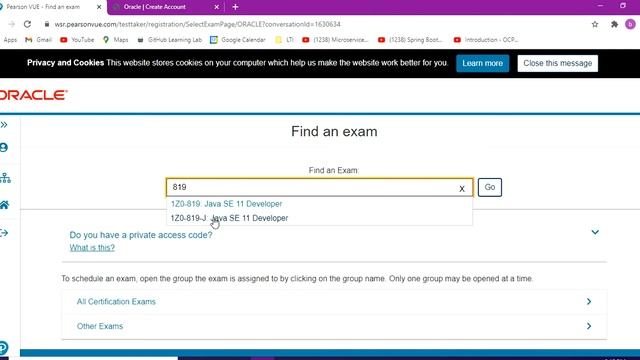Bookmark this page with star icon
Viewport: 640px width, 360px height.
pos(595,24)
